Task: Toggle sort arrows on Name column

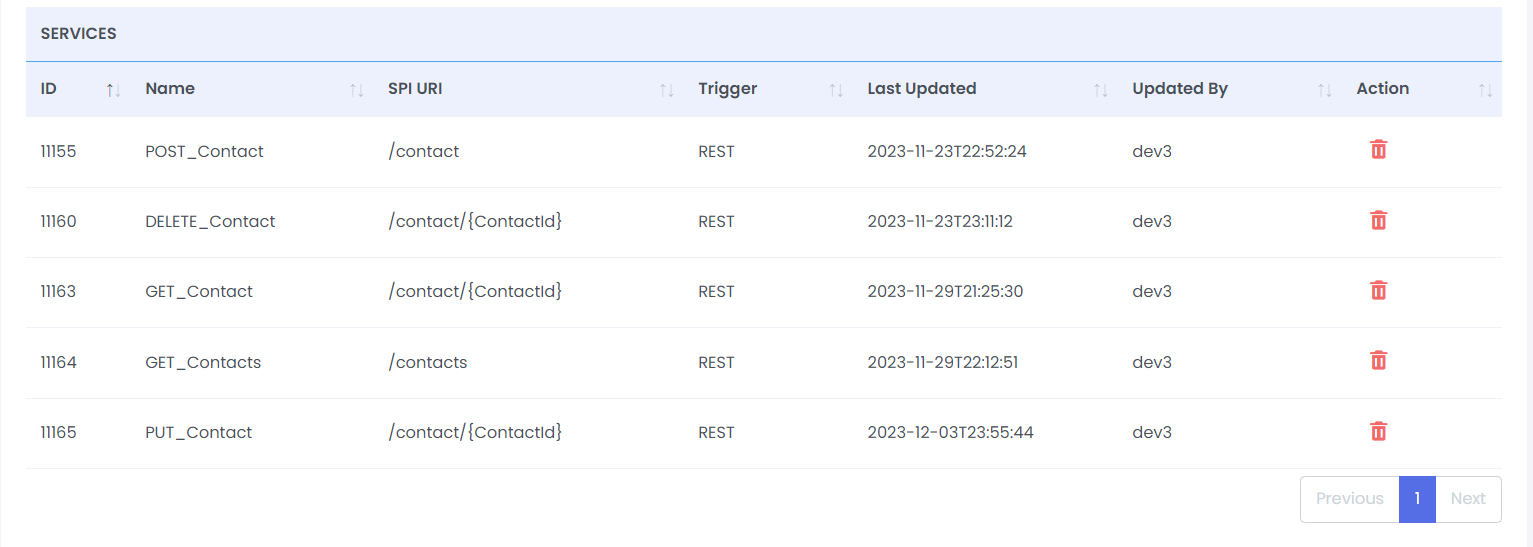Action: point(356,90)
